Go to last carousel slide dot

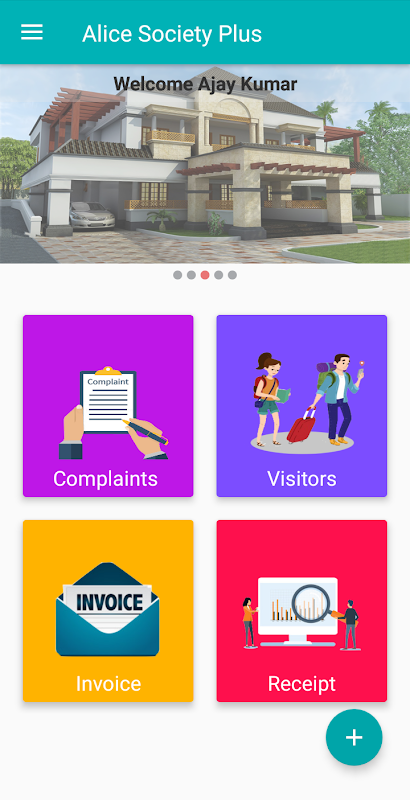click(x=233, y=275)
